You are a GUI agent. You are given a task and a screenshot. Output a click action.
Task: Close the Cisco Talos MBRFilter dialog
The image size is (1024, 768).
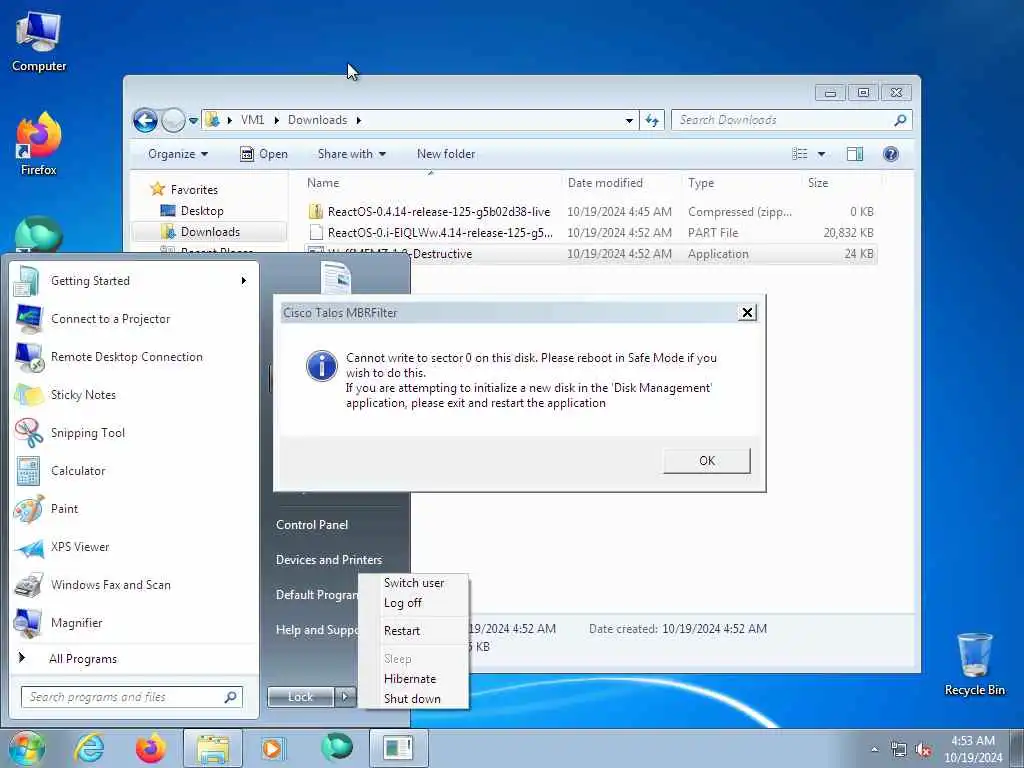747,313
